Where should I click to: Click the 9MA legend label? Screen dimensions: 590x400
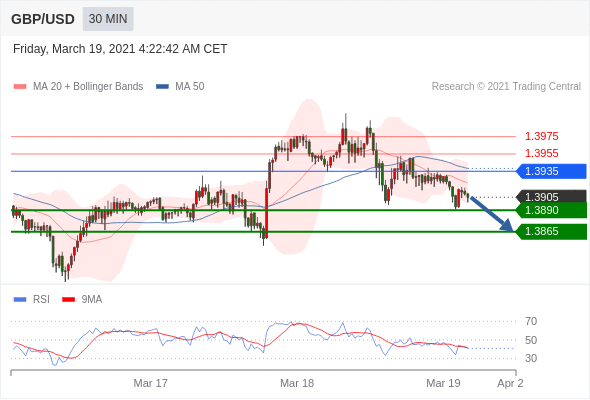pyautogui.click(x=92, y=300)
